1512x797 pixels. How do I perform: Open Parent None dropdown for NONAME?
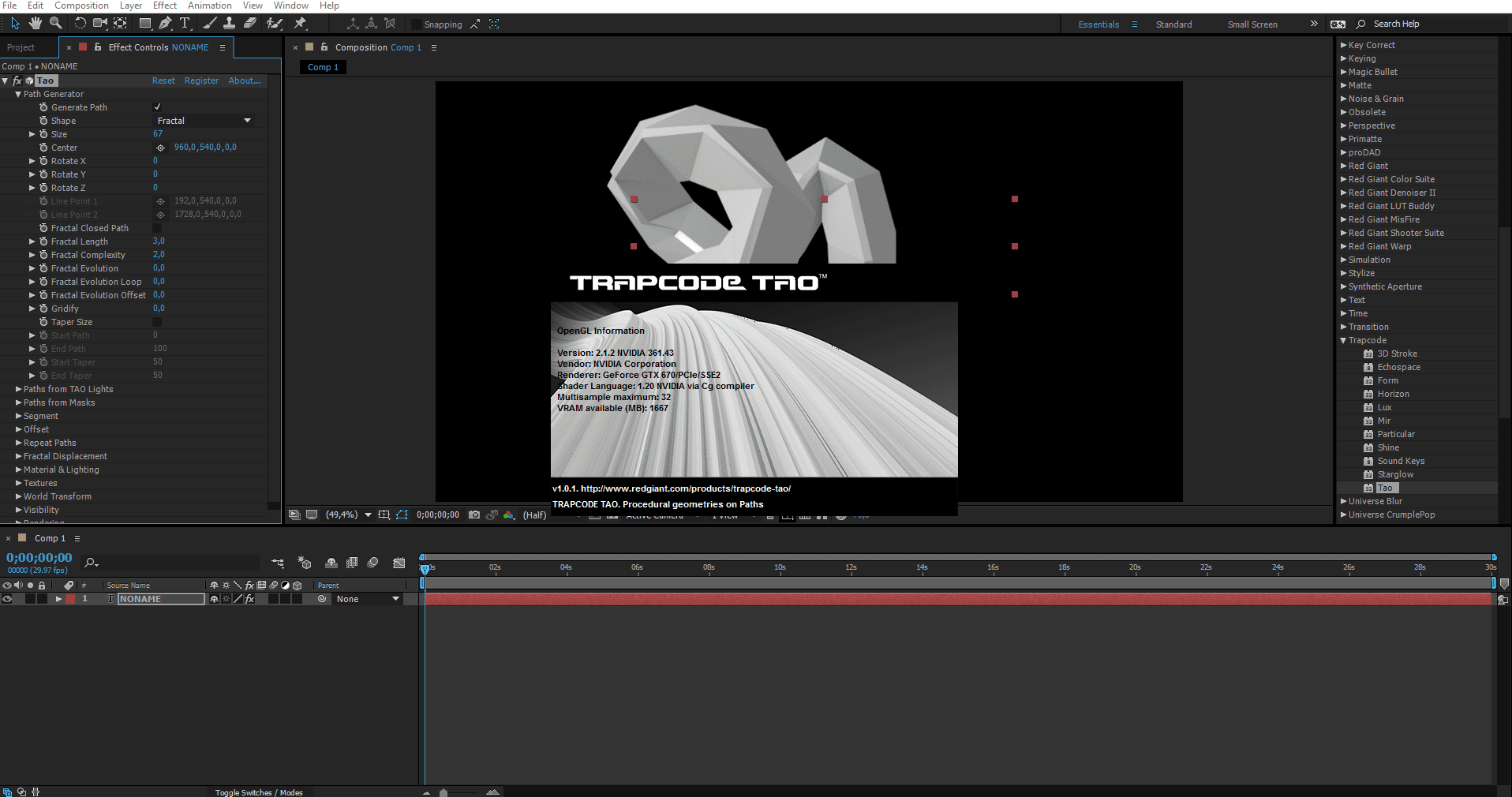click(367, 599)
